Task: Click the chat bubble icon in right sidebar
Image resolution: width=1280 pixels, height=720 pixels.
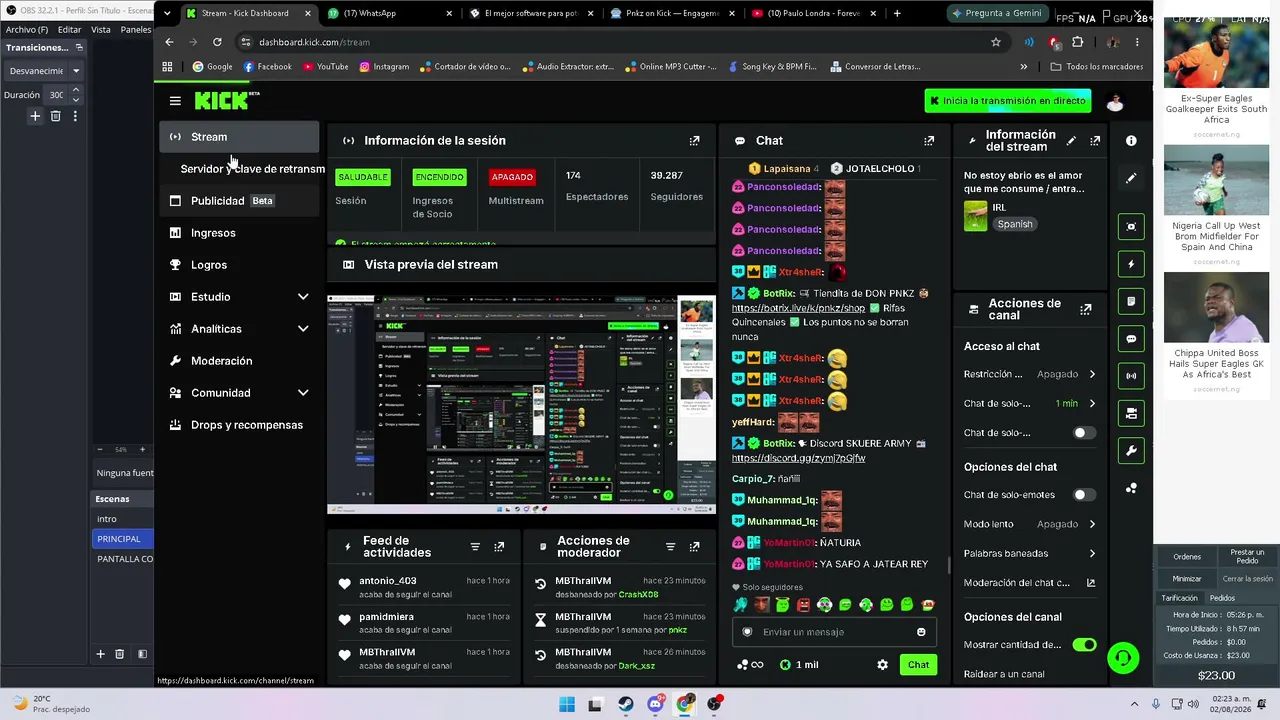Action: [1131, 339]
